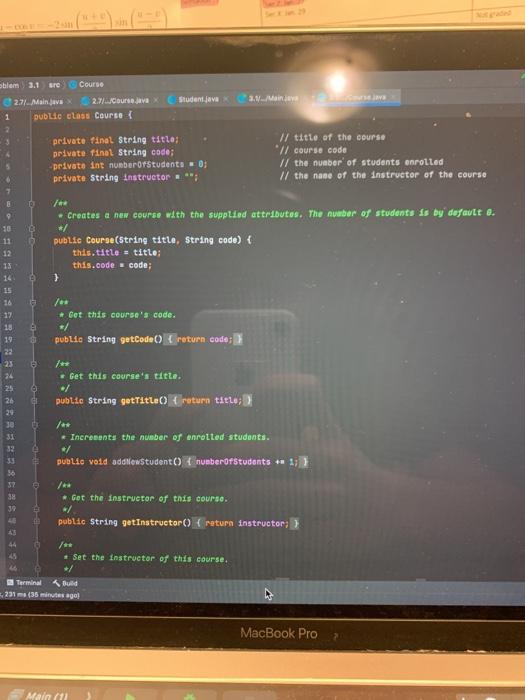Click the 'addNewStudent' method name
This screenshot has height=700, width=525.
pyautogui.click(x=142, y=462)
